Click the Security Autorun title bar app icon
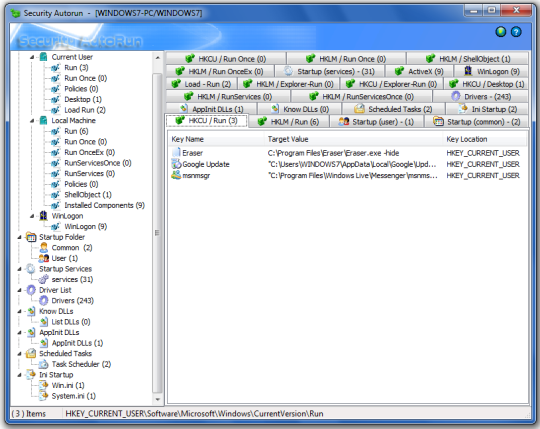This screenshot has height=429, width=540. point(15,13)
